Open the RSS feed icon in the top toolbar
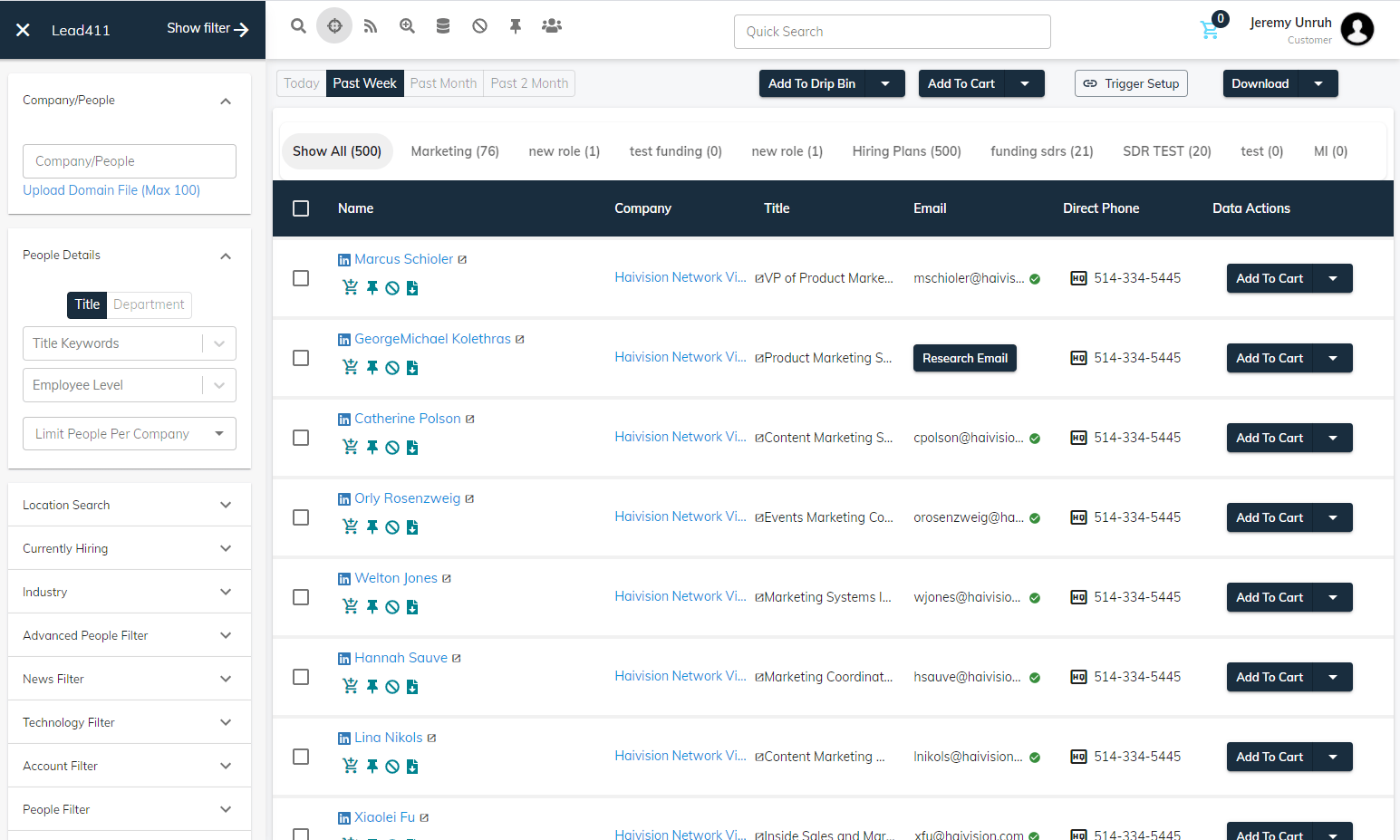The width and height of the screenshot is (1400, 840). (370, 25)
